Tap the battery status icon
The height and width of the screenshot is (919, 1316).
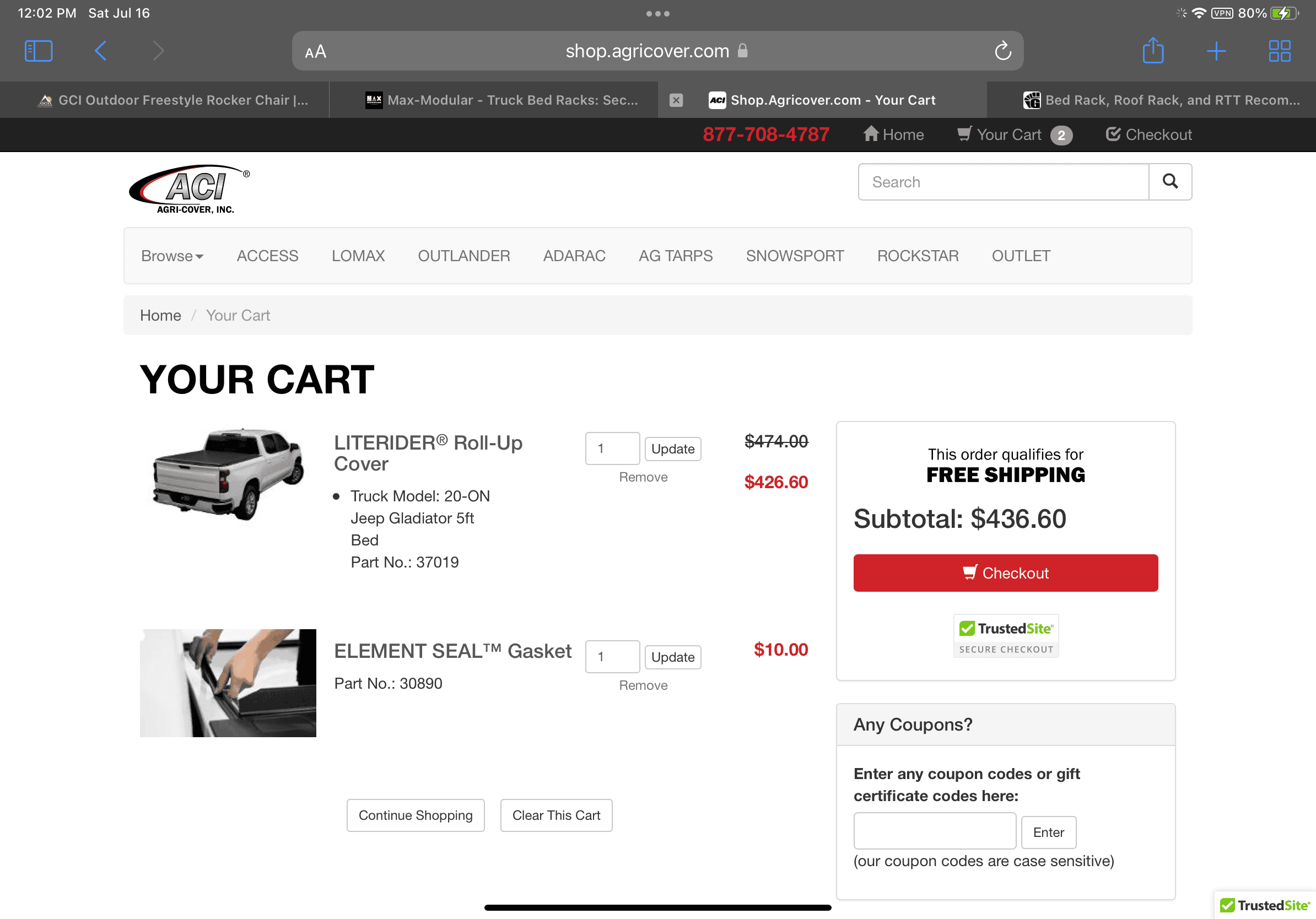coord(1285,13)
